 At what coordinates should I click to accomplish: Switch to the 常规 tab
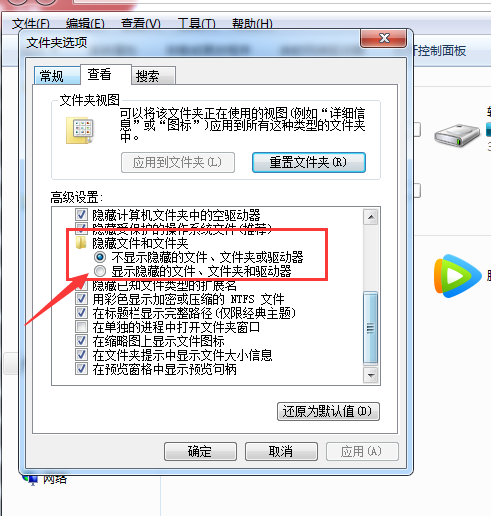57,76
